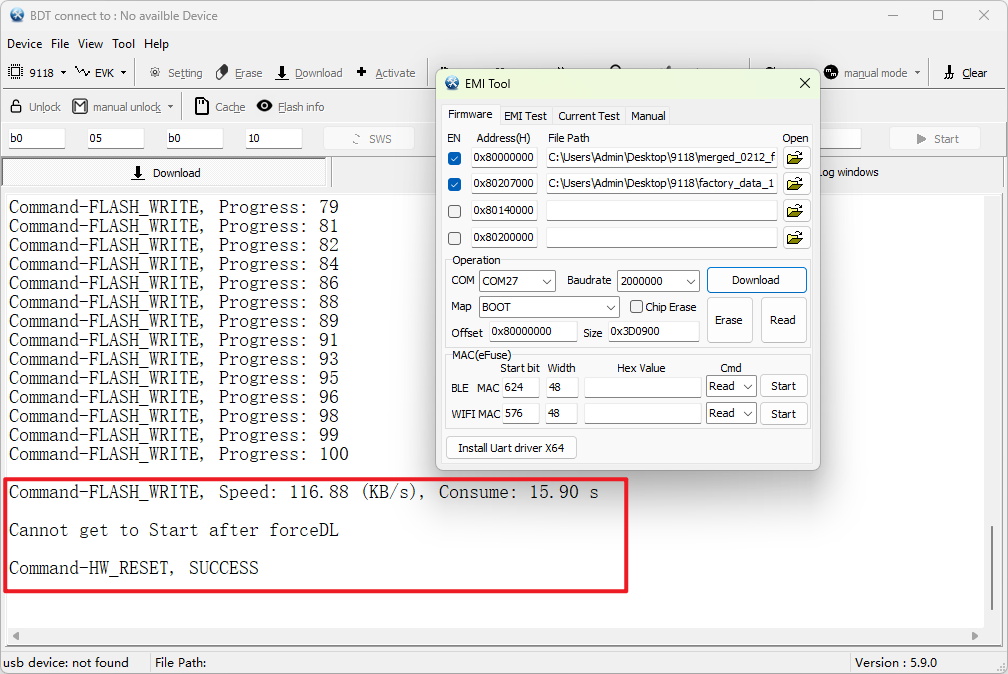The height and width of the screenshot is (674, 1008).
Task: Click the Setting gear icon in toolbar
Action: click(156, 73)
